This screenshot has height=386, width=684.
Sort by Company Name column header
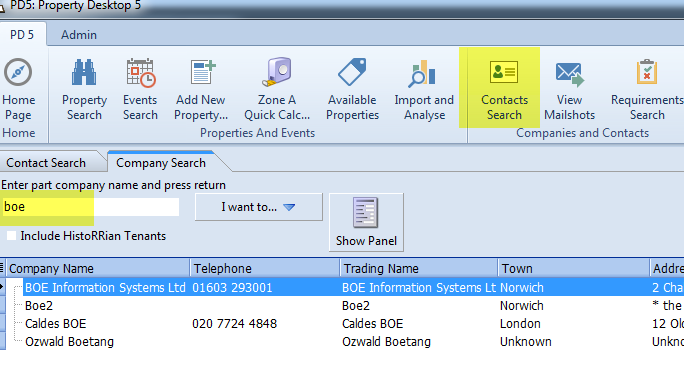pyautogui.click(x=98, y=268)
